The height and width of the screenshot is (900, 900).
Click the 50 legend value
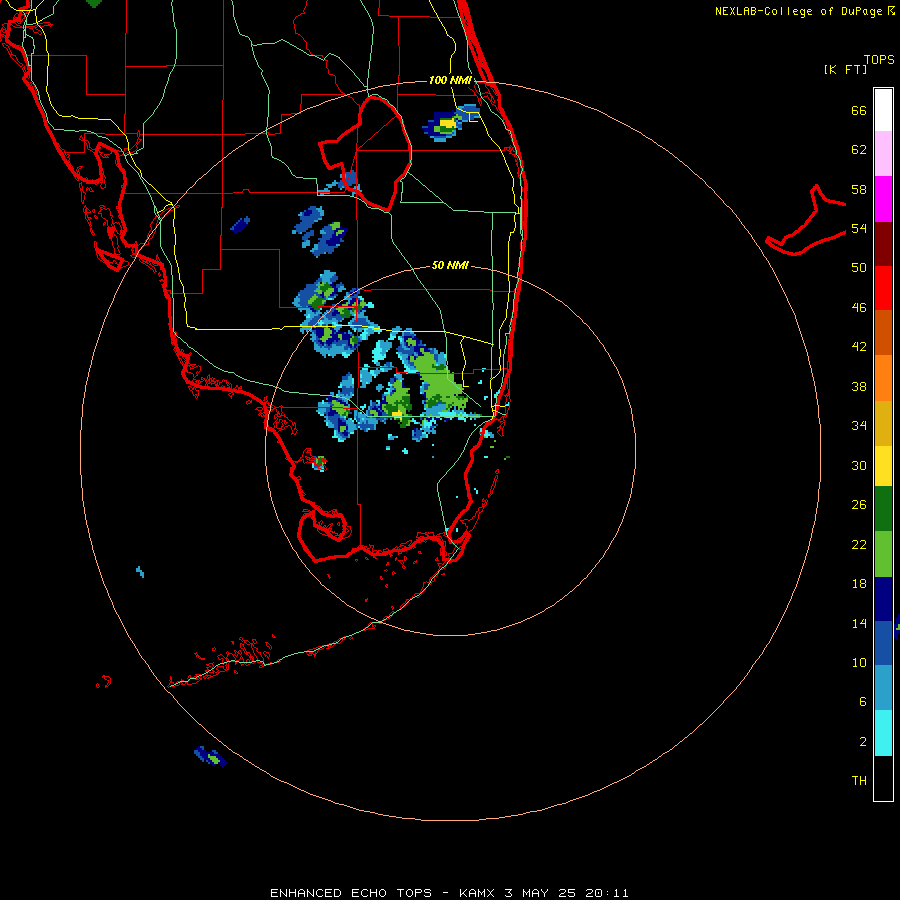[859, 267]
